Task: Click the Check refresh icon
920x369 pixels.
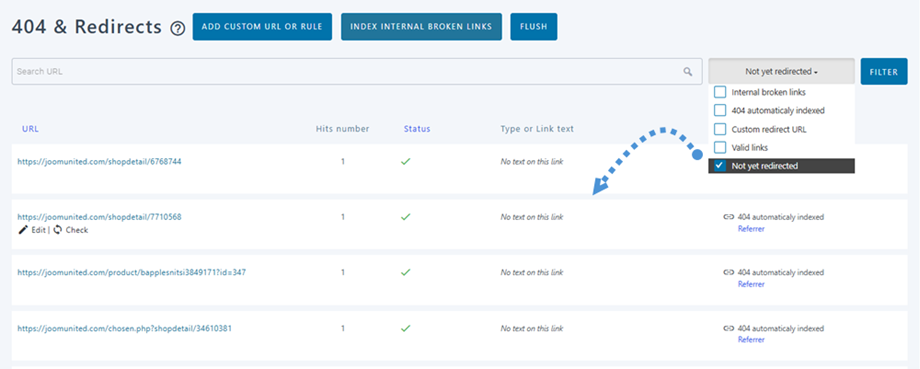Action: (x=58, y=230)
